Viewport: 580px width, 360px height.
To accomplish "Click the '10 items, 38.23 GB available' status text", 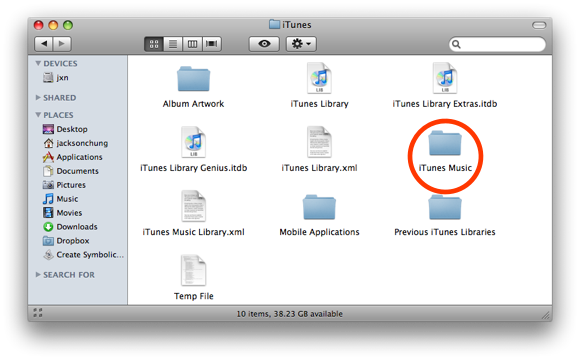I will tap(290, 314).
